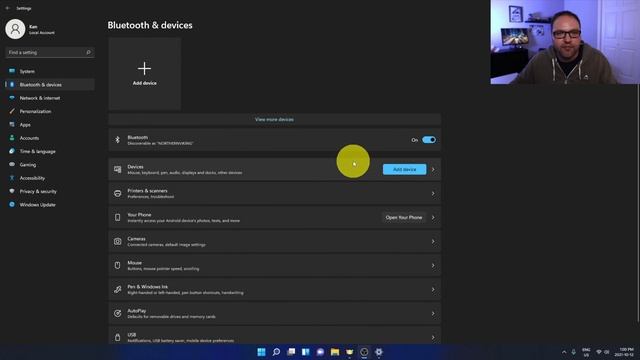
Task: Click Open Your Phone button
Action: (x=404, y=218)
